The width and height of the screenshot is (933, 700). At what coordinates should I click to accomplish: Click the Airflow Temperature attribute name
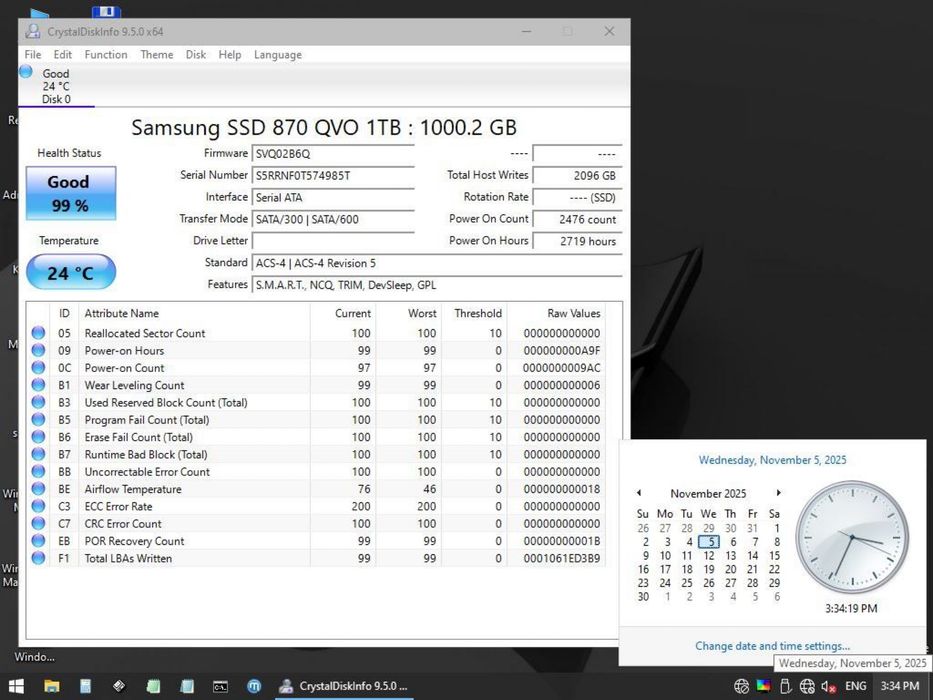133,489
